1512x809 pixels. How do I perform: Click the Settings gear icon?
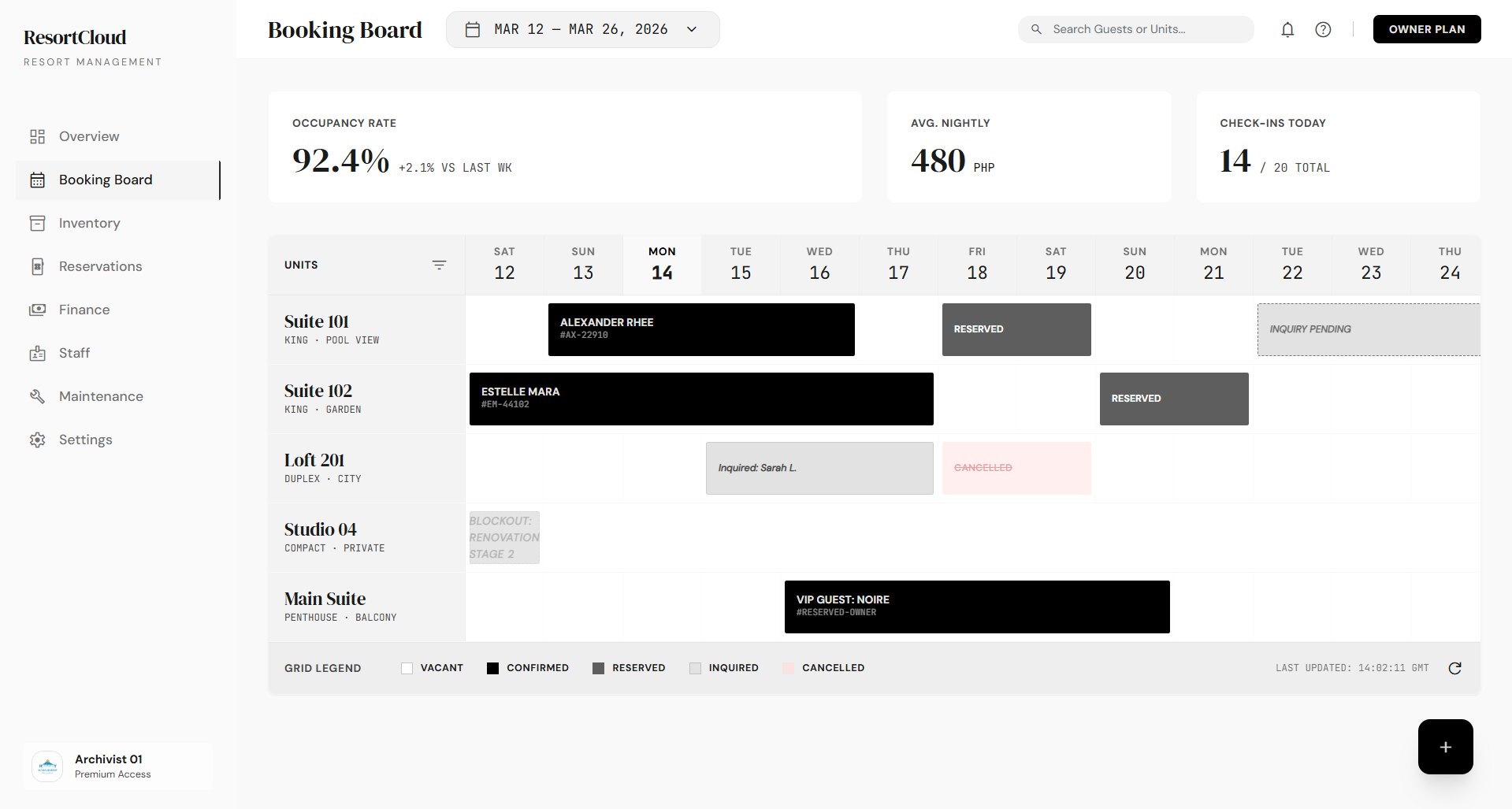(x=37, y=440)
